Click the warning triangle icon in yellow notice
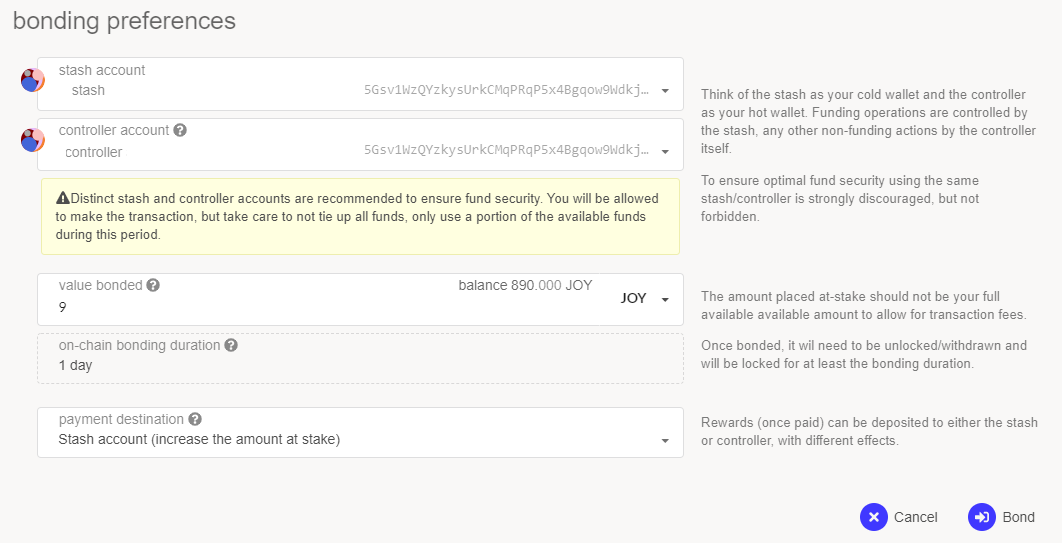This screenshot has height=547, width=1064. click(63, 198)
